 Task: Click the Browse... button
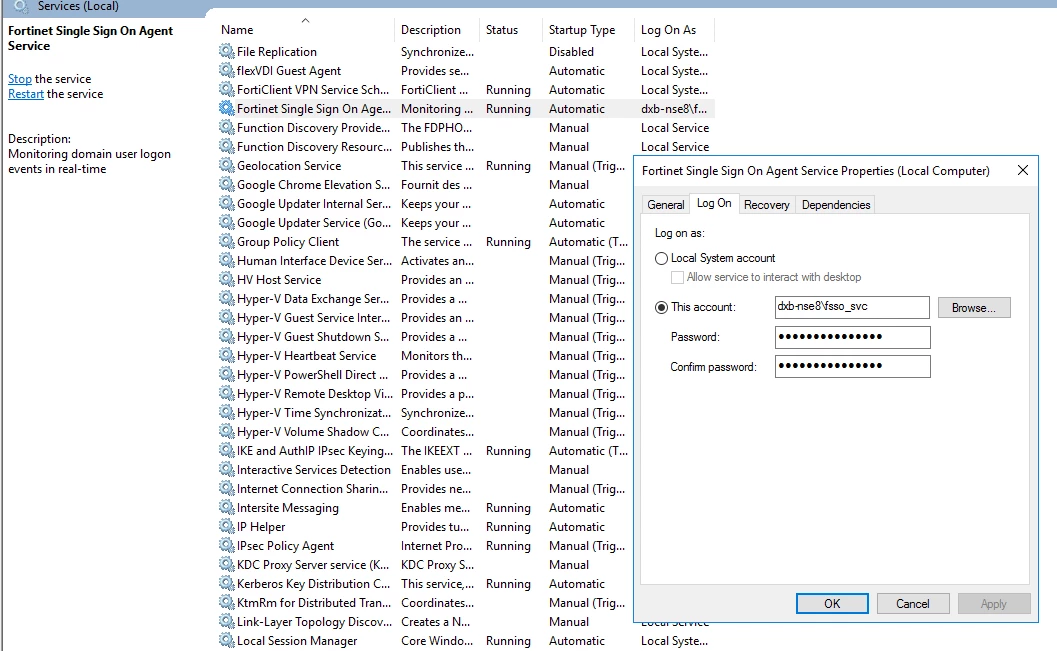coord(973,307)
